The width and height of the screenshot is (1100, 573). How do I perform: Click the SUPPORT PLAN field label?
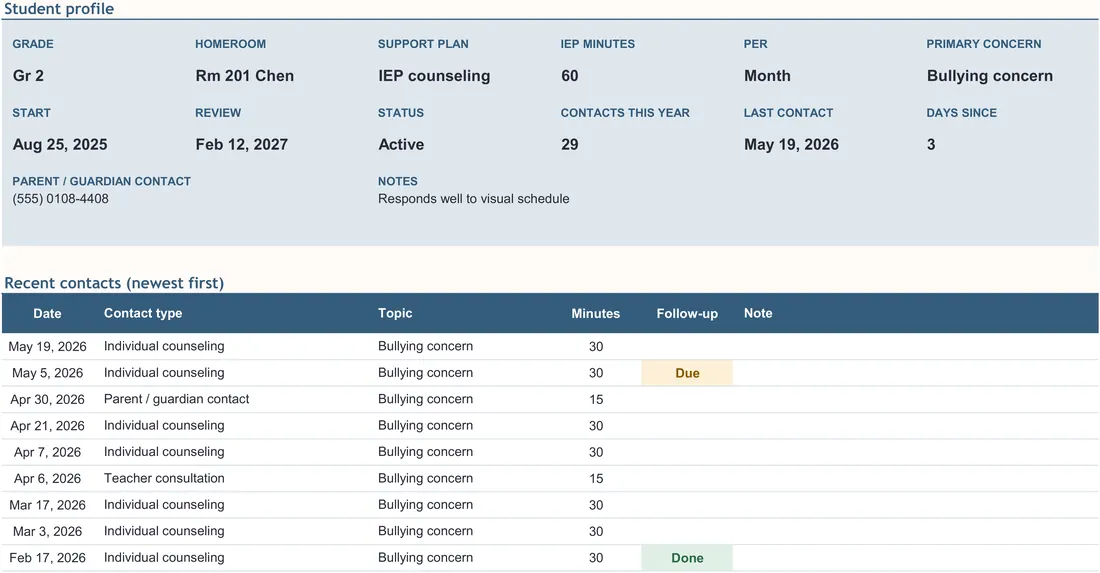click(x=423, y=43)
